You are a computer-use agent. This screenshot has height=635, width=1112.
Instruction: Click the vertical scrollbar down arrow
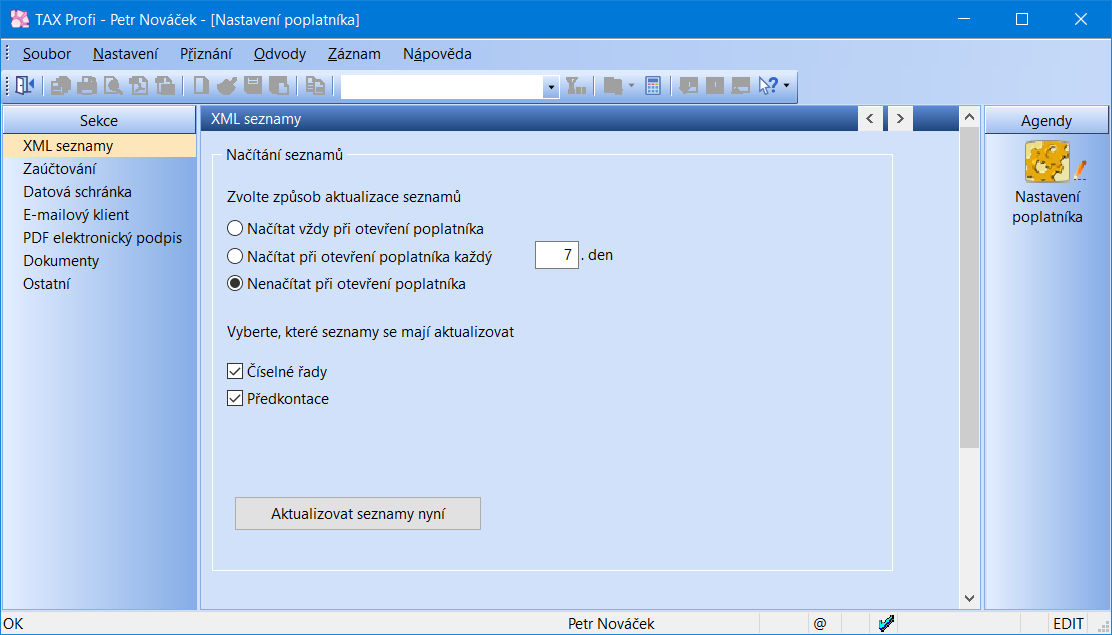pyautogui.click(x=969, y=599)
